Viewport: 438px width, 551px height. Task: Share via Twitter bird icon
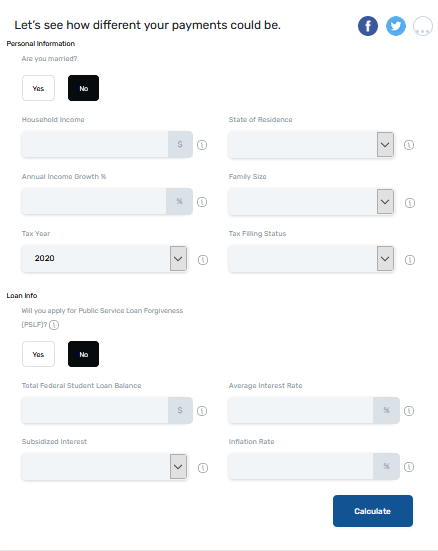click(396, 26)
